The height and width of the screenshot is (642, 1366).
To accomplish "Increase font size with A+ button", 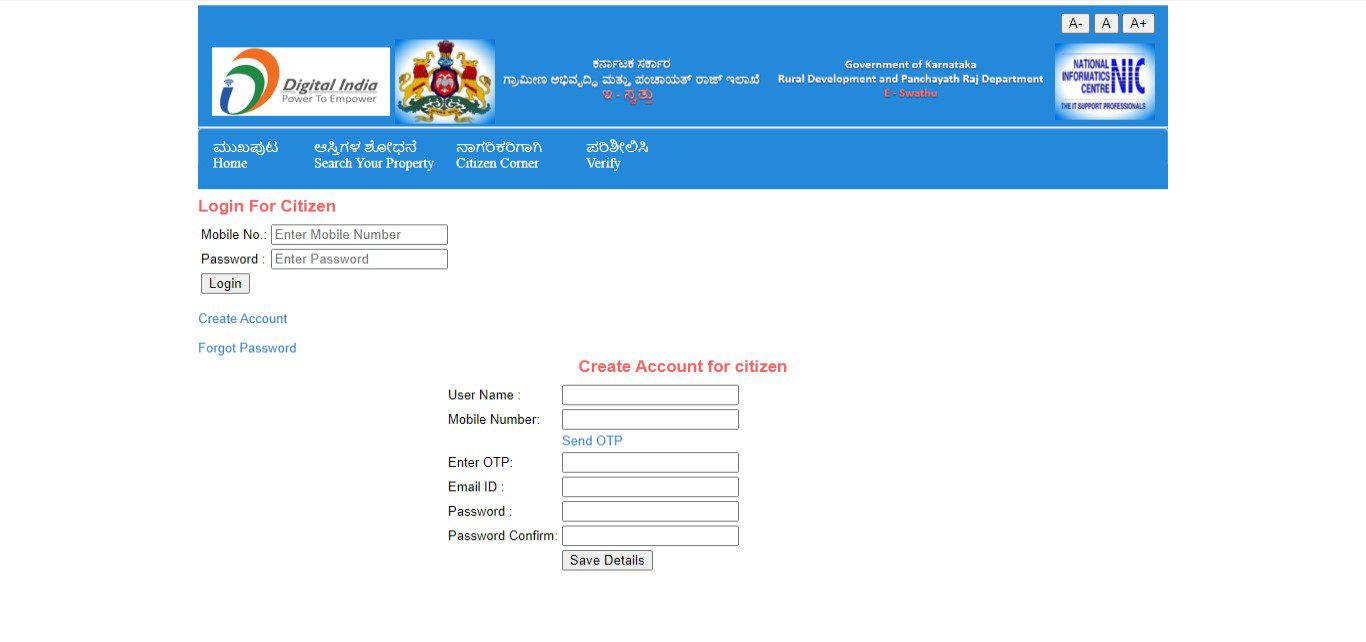I will (1138, 23).
